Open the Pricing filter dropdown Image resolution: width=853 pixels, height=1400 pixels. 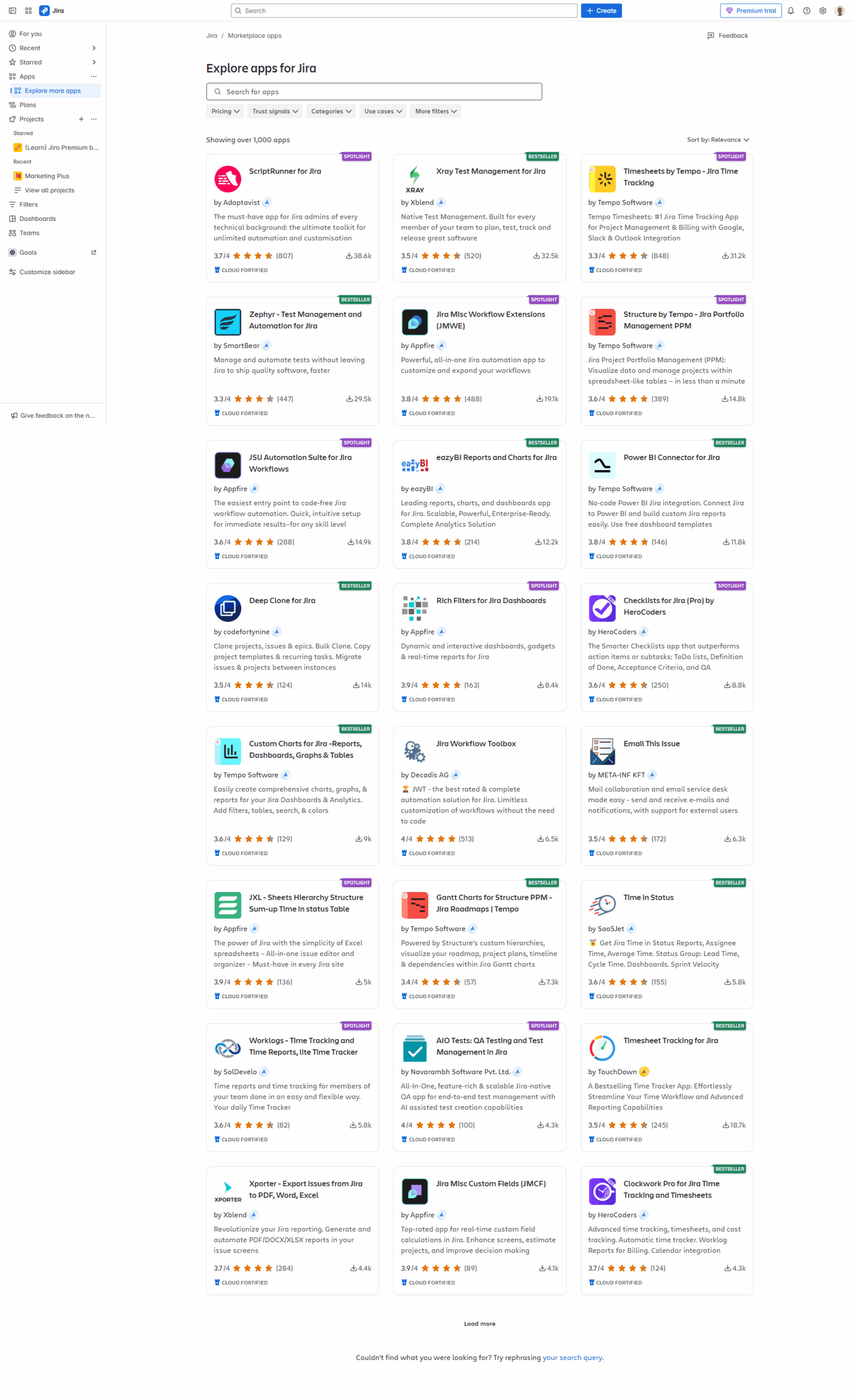tap(225, 112)
